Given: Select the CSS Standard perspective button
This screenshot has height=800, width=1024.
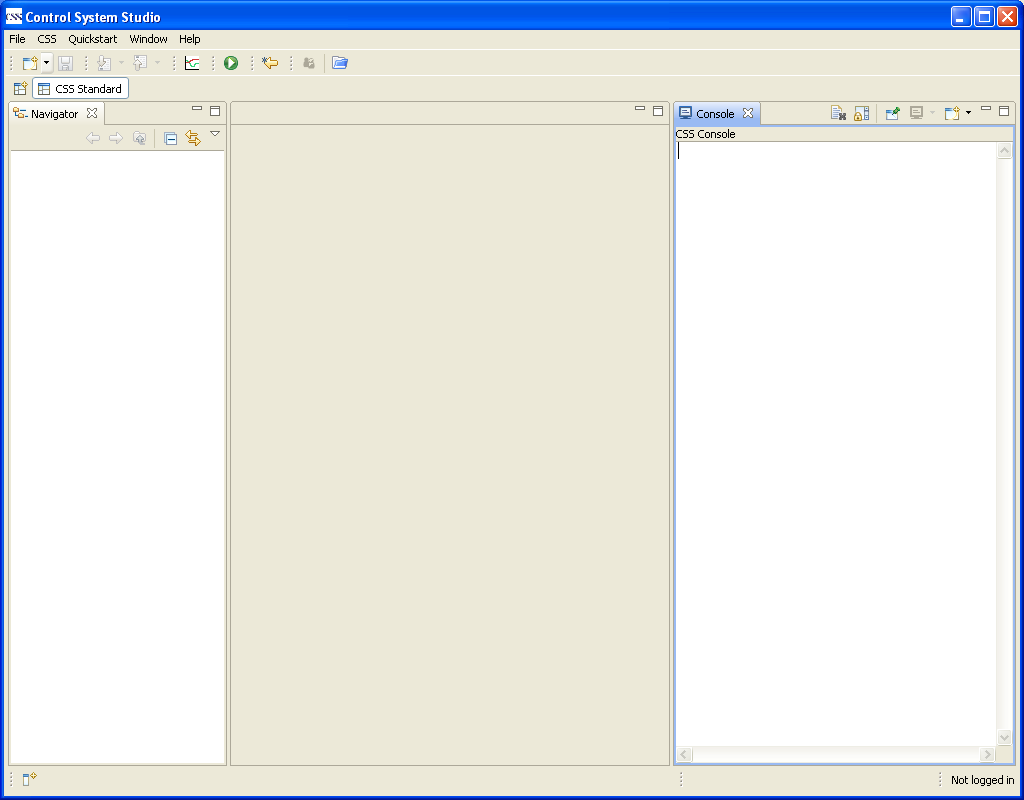Looking at the screenshot, I should [x=80, y=89].
